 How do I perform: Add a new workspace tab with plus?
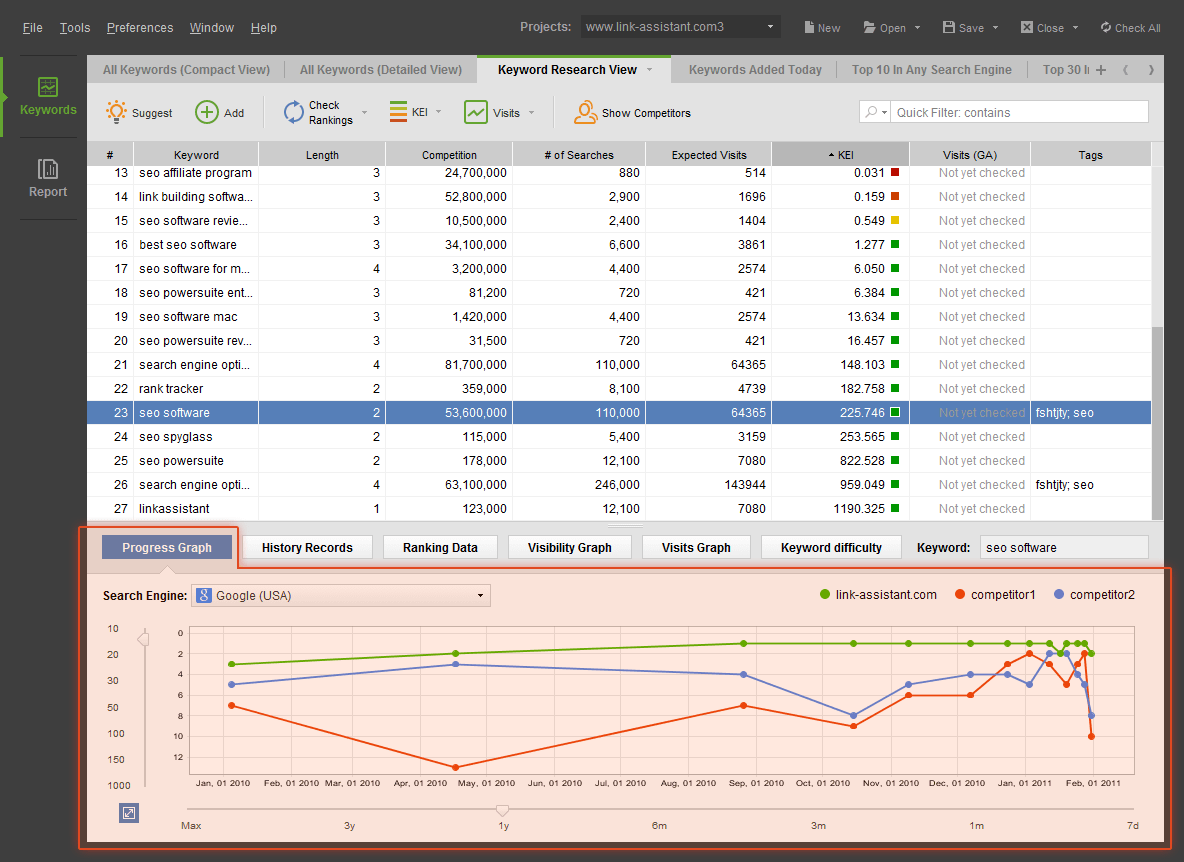[1101, 69]
